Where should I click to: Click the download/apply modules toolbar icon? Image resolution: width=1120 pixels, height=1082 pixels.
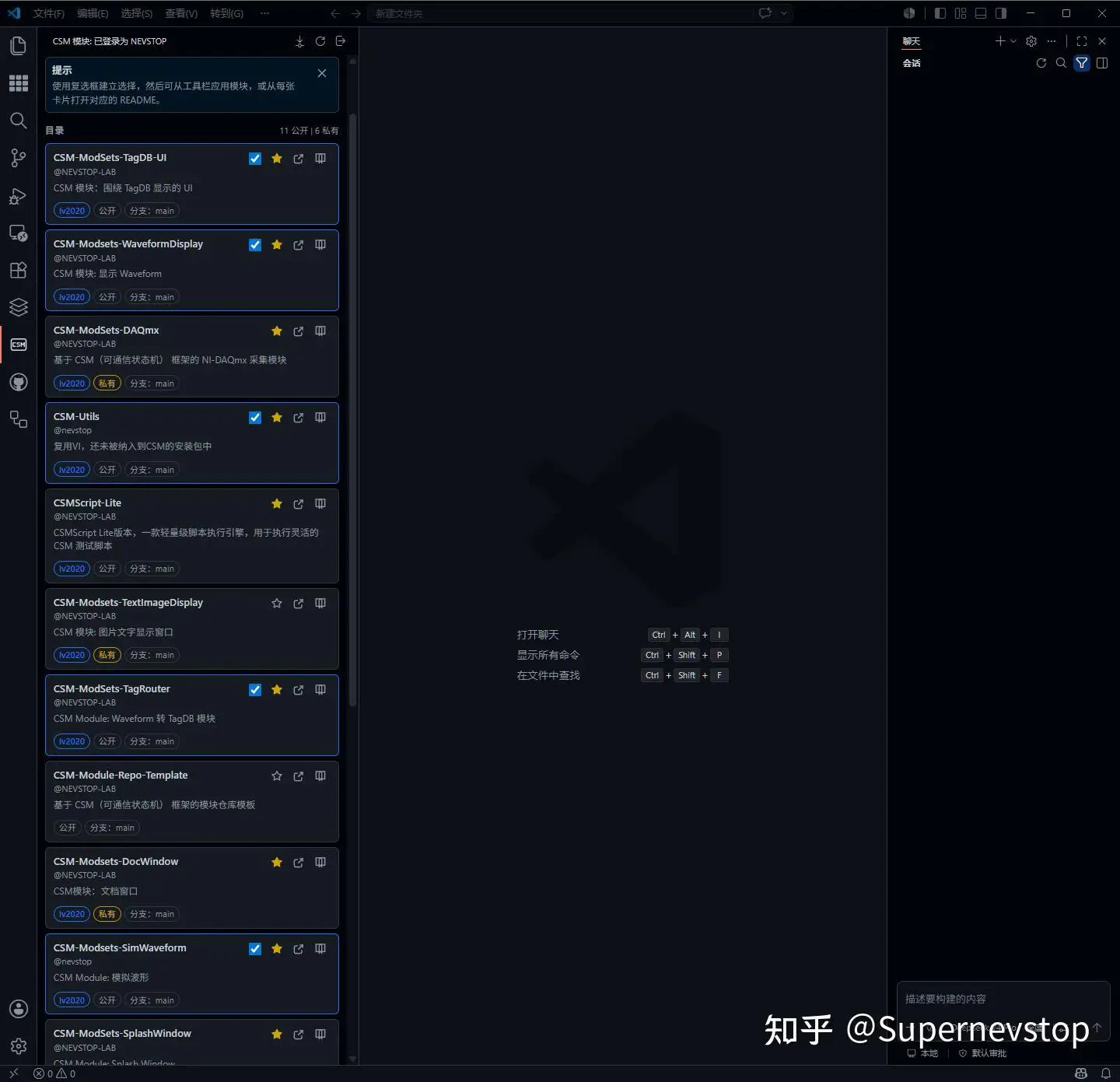(299, 41)
